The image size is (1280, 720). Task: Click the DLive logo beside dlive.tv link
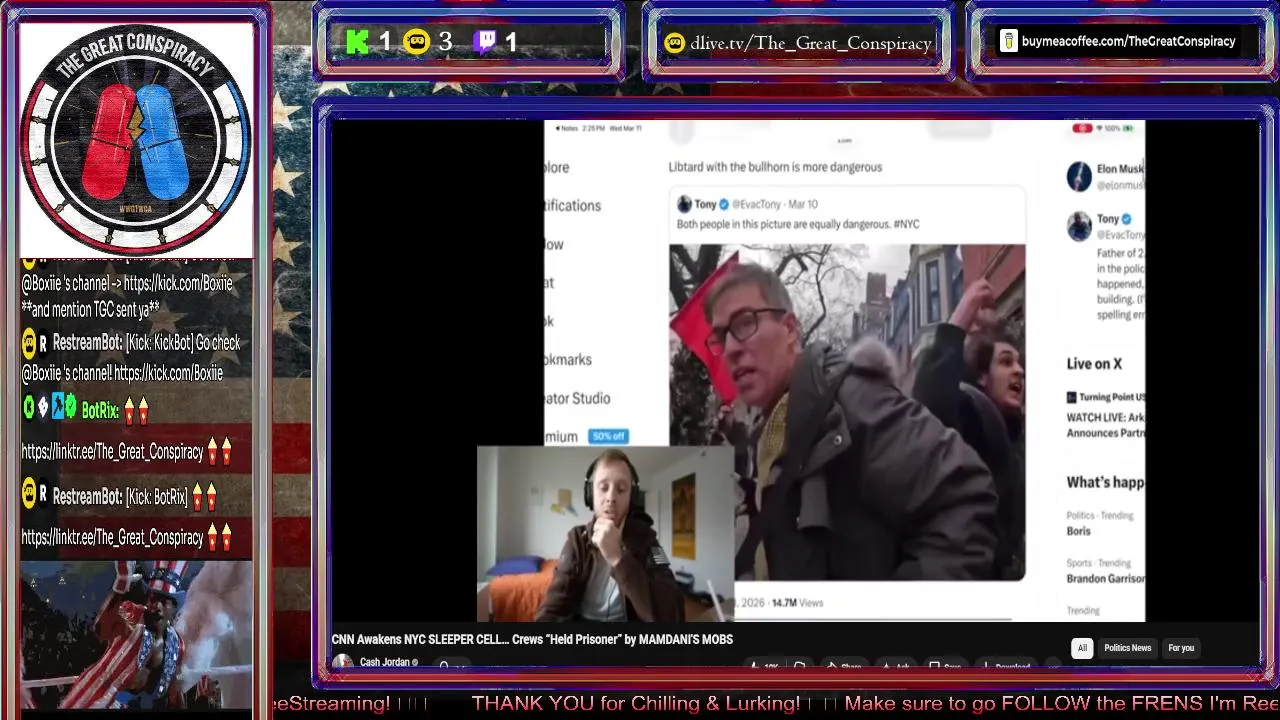[x=675, y=43]
